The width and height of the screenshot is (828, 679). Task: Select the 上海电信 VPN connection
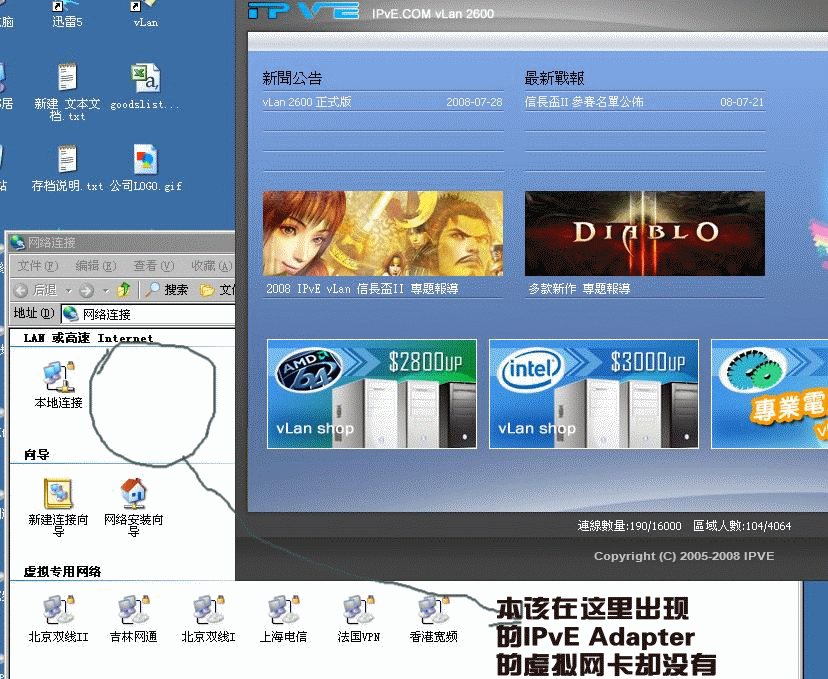(283, 610)
